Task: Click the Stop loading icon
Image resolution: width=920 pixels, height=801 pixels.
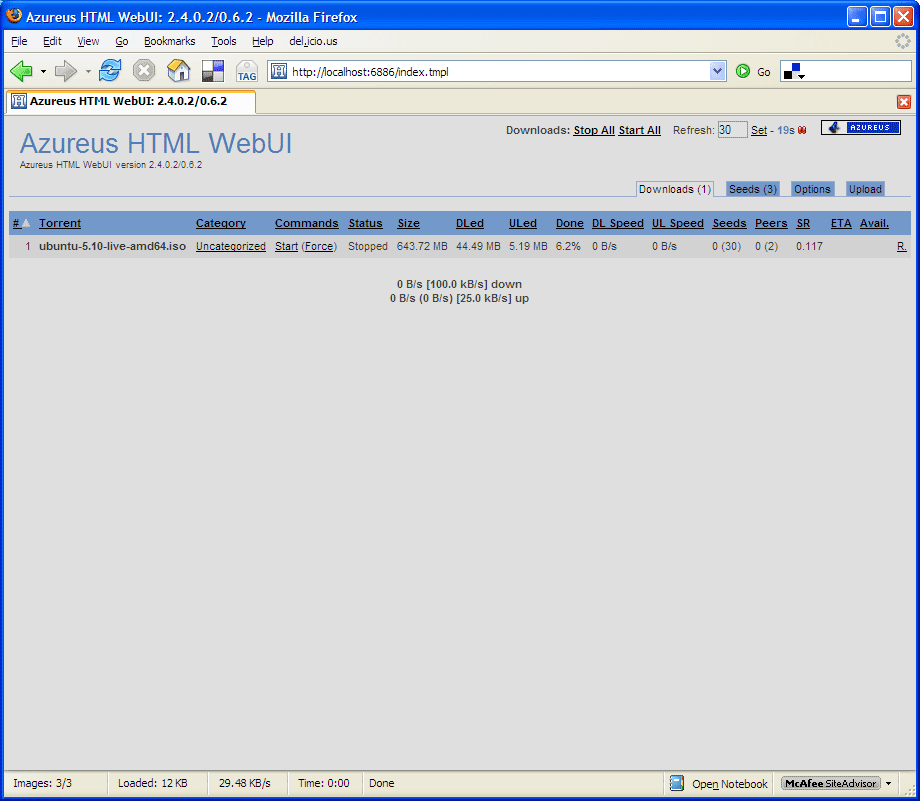Action: click(x=144, y=71)
